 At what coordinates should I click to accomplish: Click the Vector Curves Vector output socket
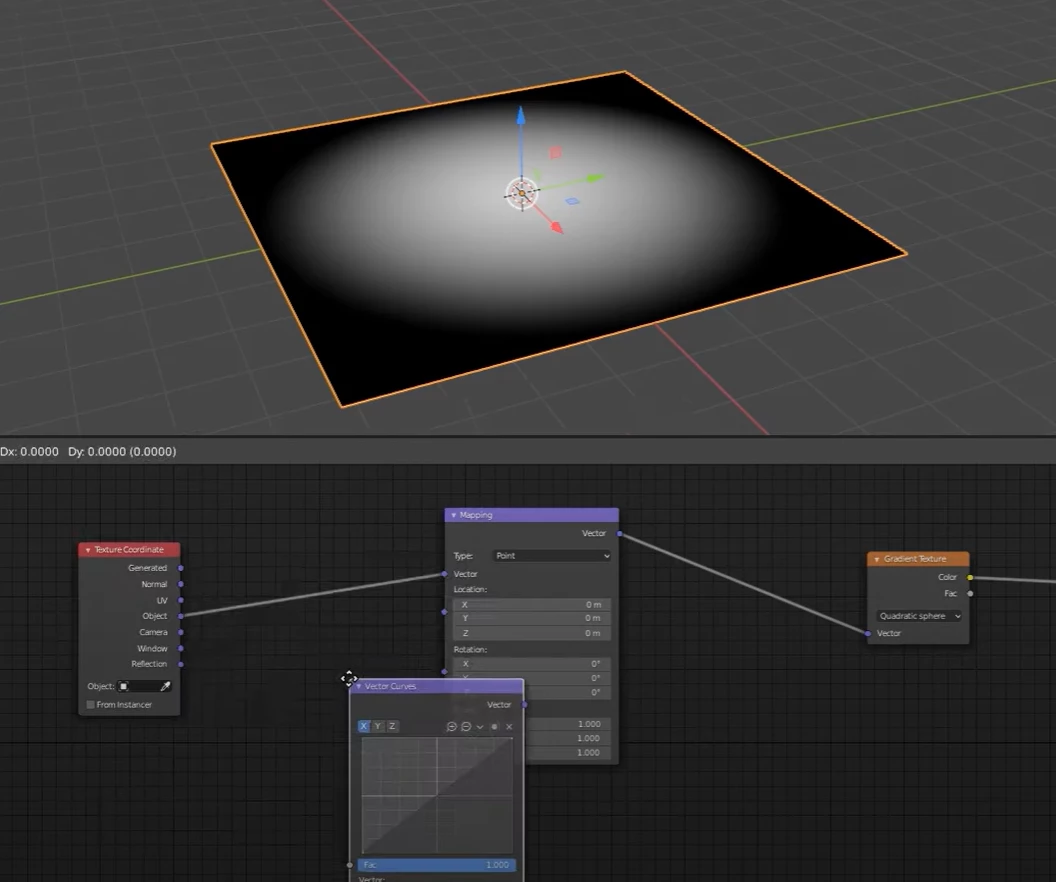pyautogui.click(x=524, y=705)
